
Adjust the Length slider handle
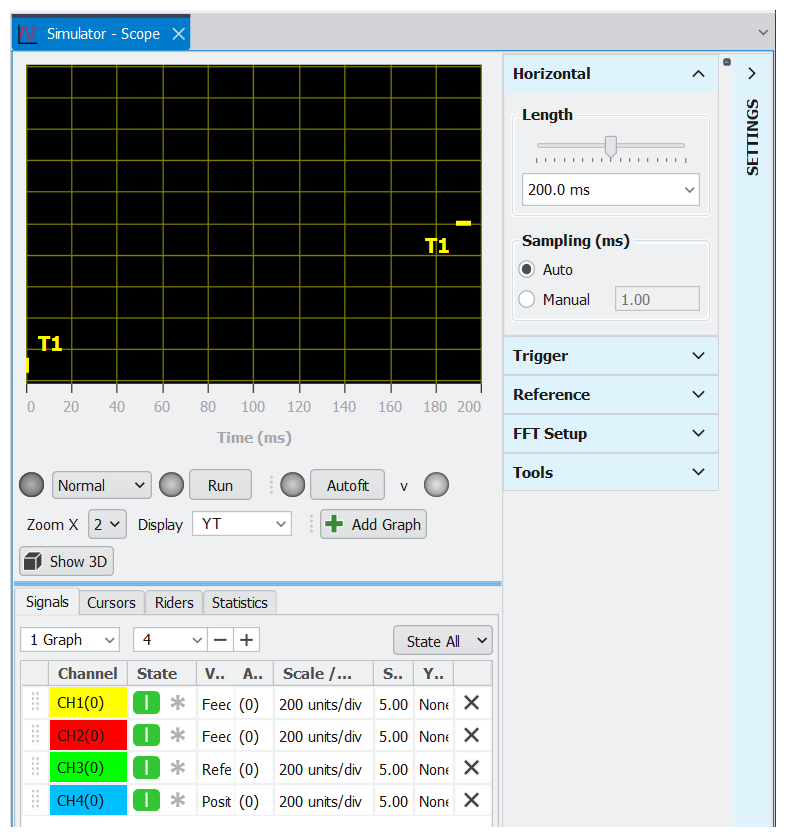coord(611,146)
